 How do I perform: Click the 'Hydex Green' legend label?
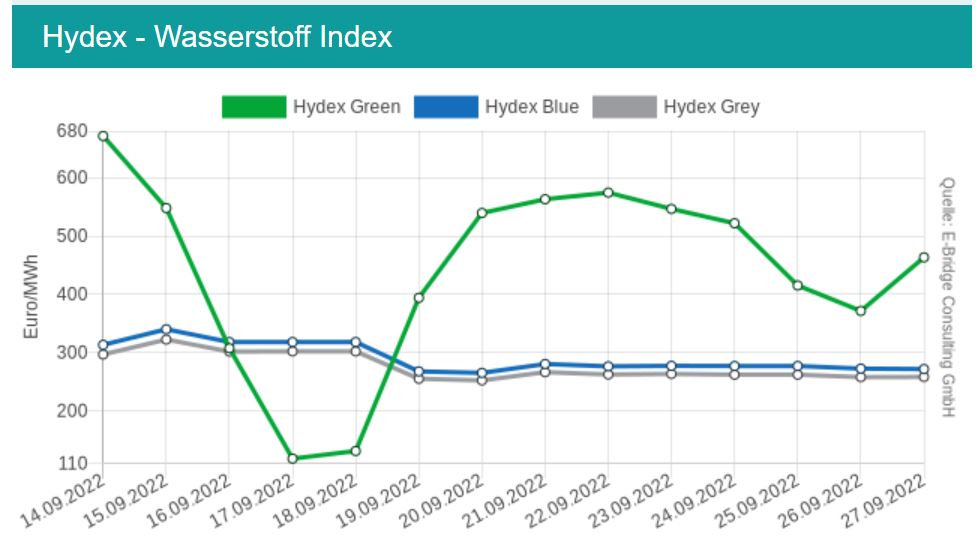pyautogui.click(x=347, y=107)
